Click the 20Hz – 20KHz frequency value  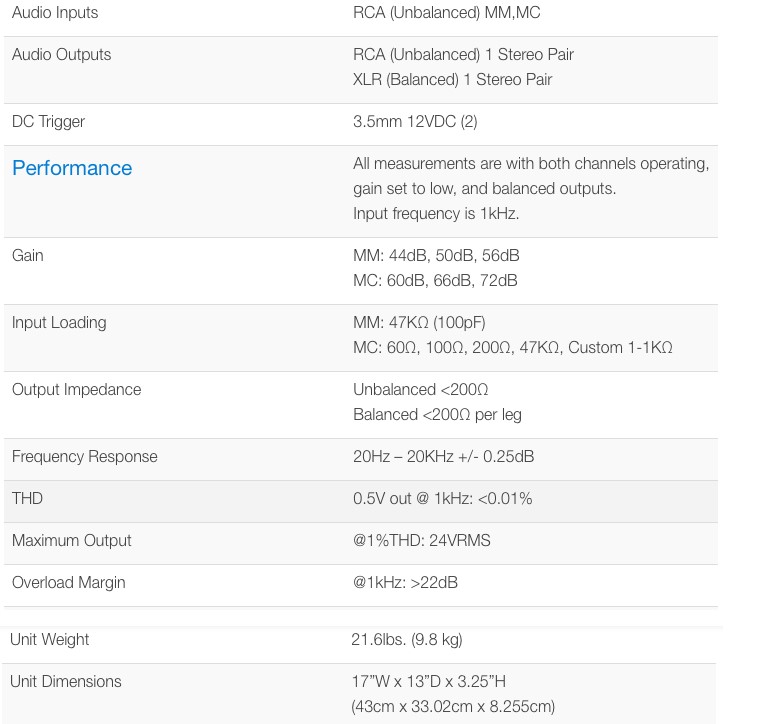[x=443, y=457]
